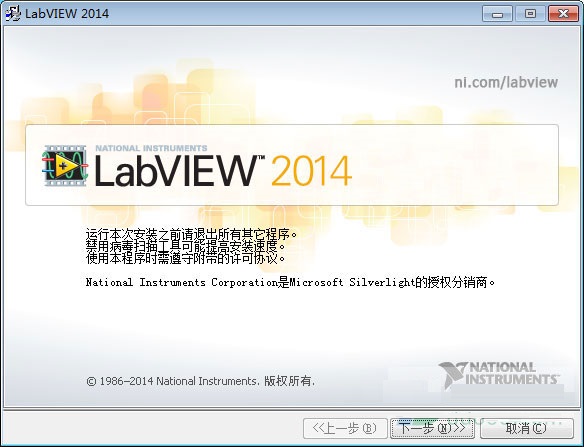
Task: Minimize the LabVIEW 2014 installer window
Action: pos(497,14)
